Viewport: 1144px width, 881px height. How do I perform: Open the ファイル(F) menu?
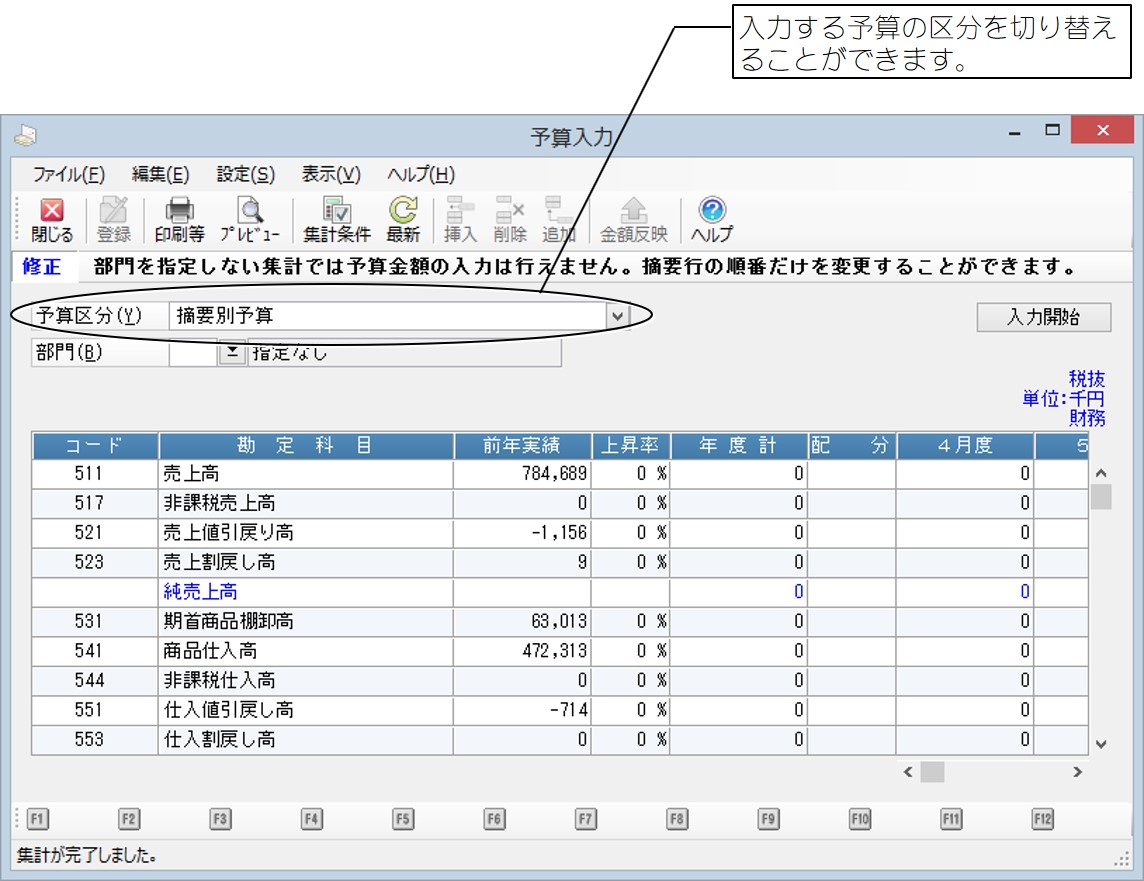point(68,174)
